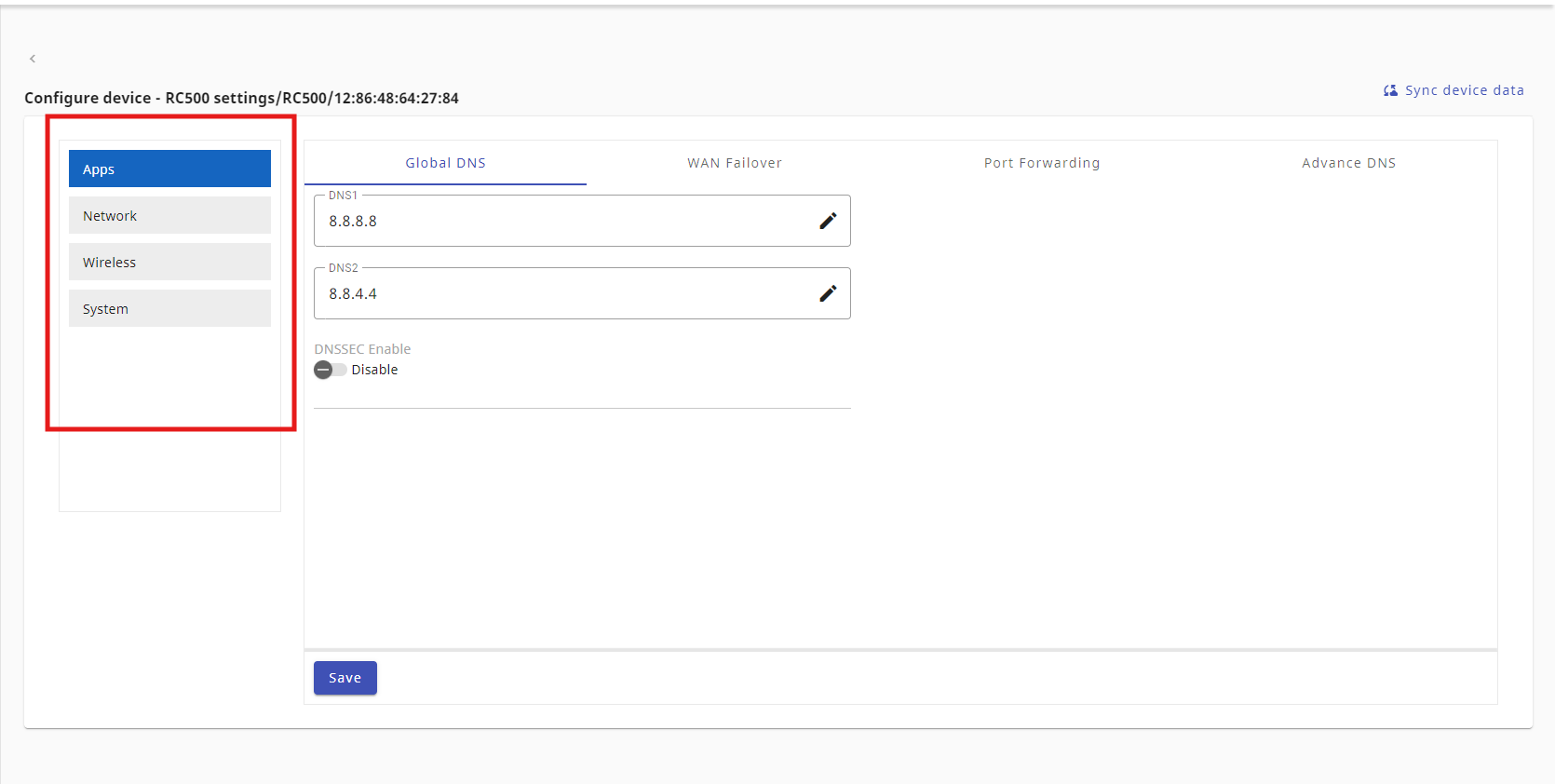Open Wireless settings section

coord(169,262)
